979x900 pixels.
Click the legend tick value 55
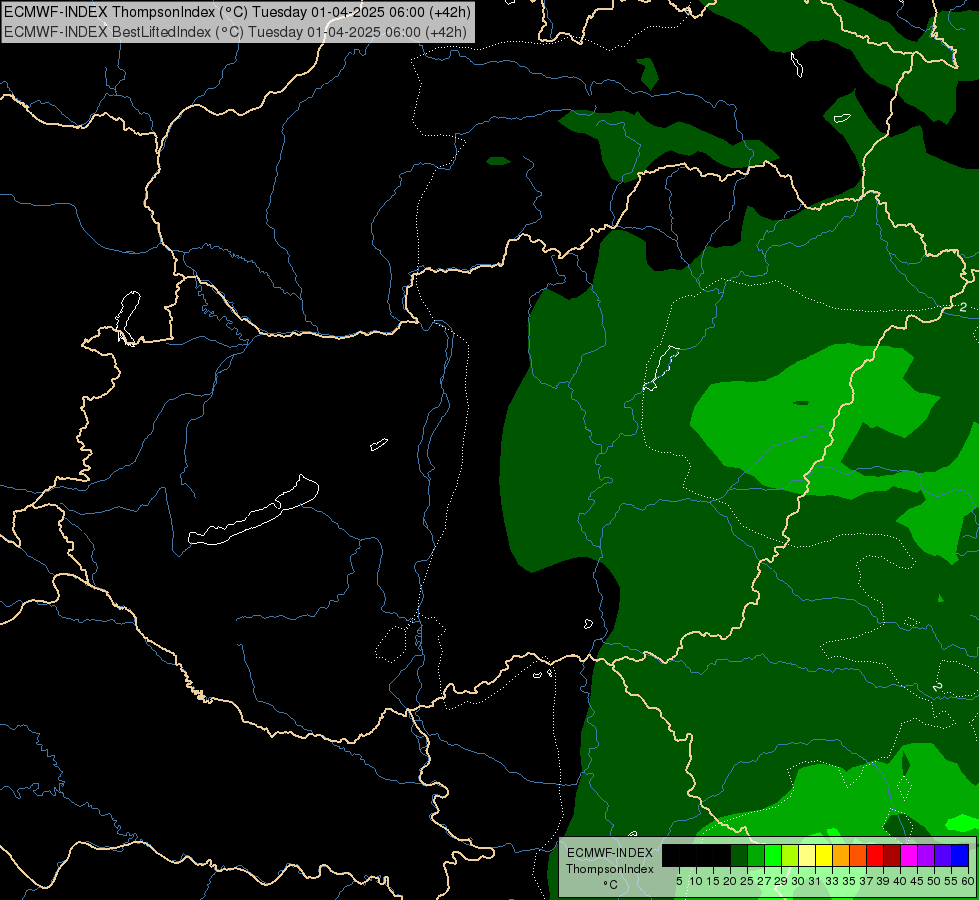952,881
